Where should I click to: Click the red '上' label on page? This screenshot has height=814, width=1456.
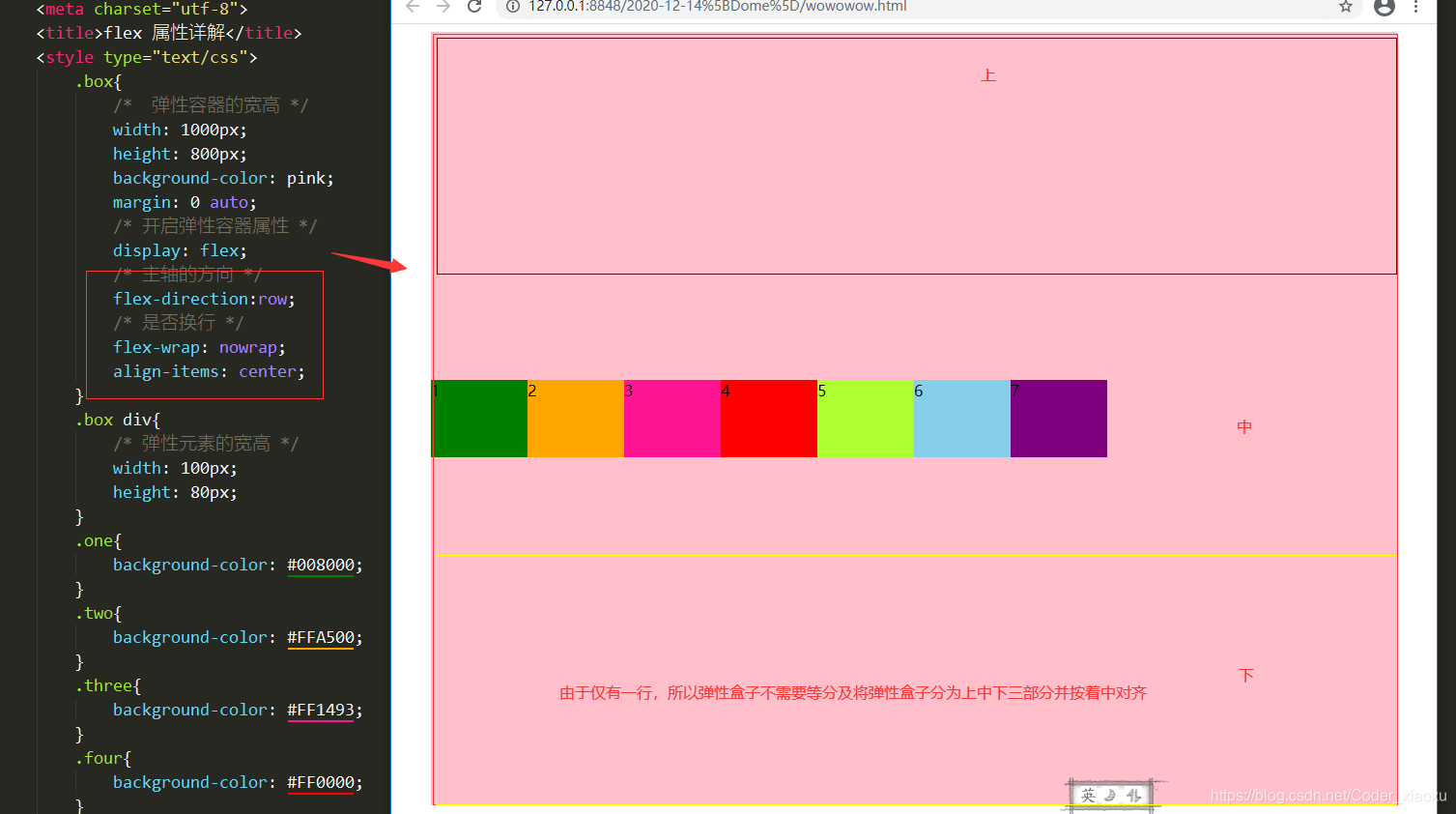[x=987, y=75]
